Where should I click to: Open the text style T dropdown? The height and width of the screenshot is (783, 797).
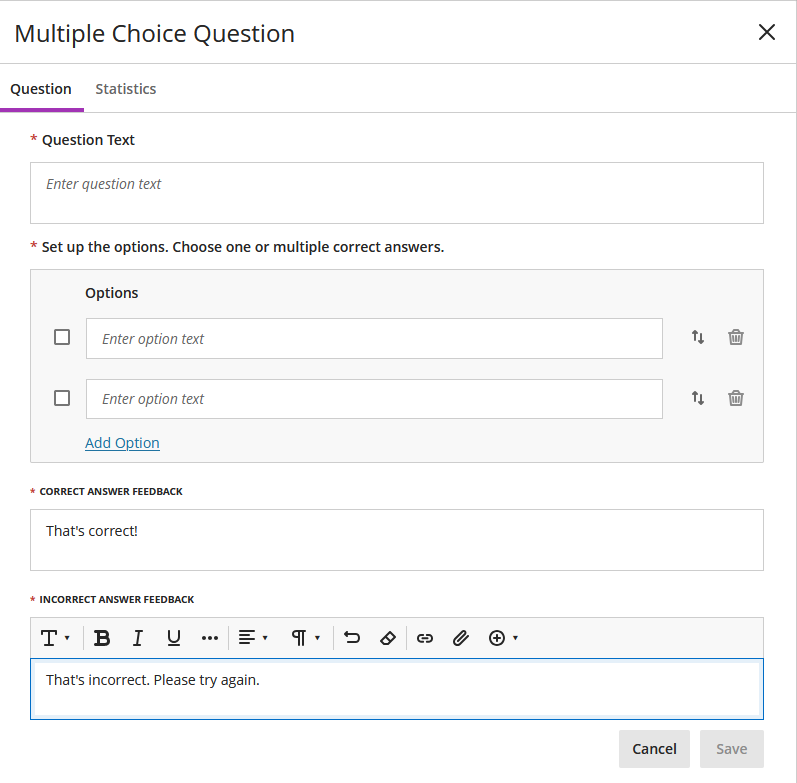[55, 638]
